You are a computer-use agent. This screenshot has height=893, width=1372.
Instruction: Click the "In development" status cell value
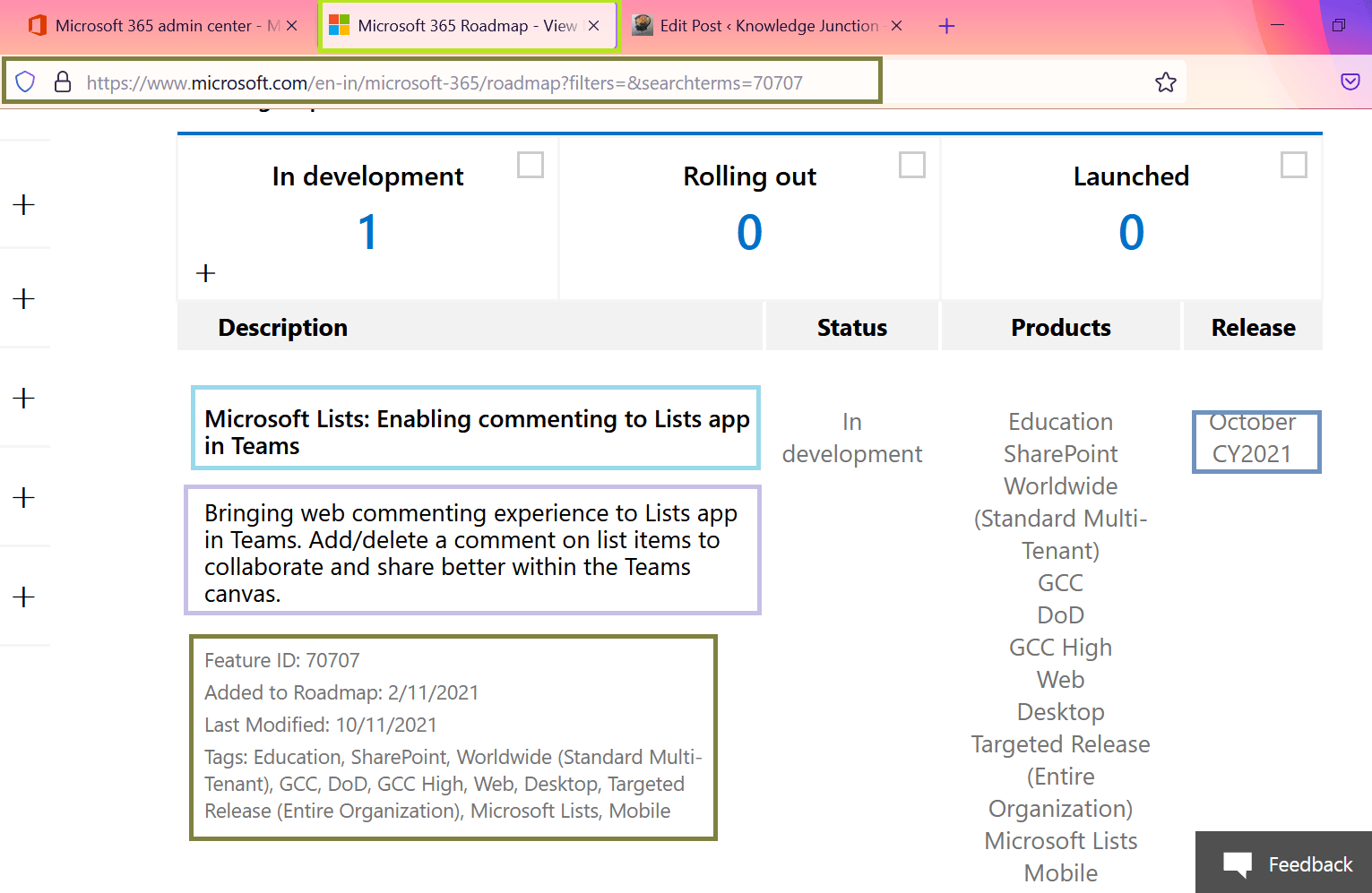pyautogui.click(x=852, y=438)
